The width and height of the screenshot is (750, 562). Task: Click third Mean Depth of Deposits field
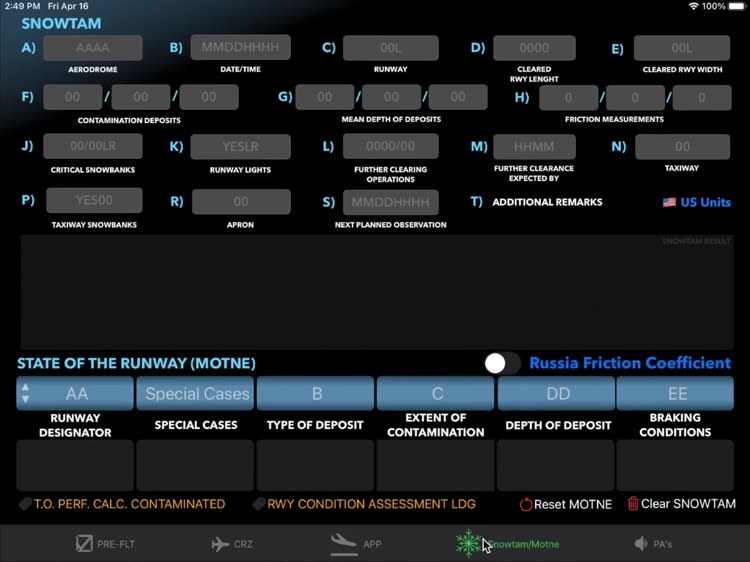point(458,97)
